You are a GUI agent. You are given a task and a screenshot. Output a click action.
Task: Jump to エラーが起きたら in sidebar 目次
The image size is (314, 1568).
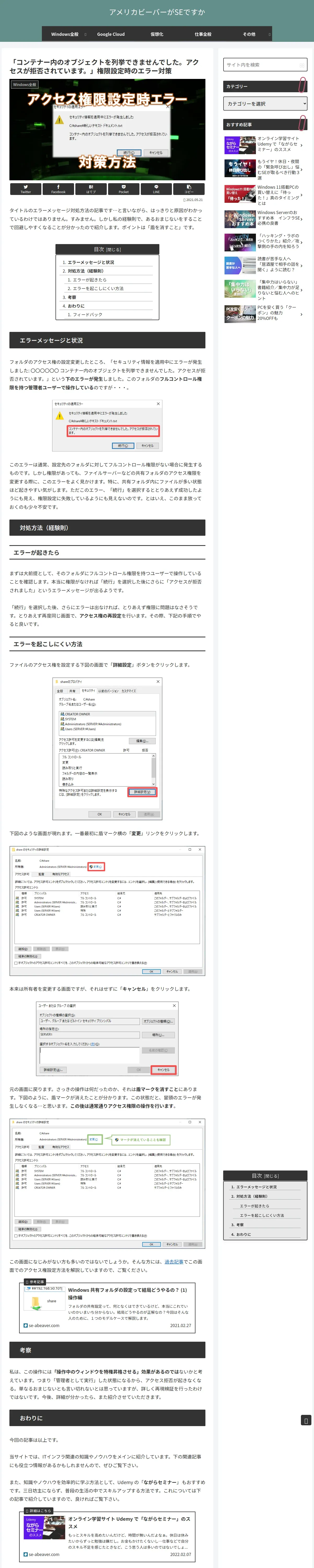tap(254, 1205)
